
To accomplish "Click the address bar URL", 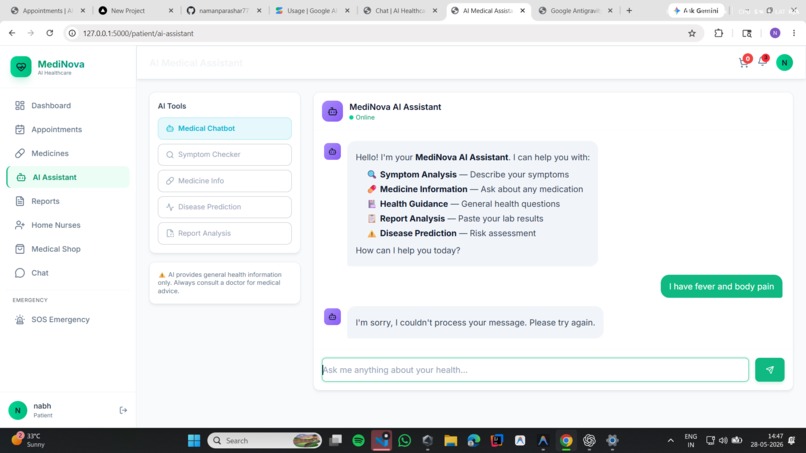I will click(138, 33).
